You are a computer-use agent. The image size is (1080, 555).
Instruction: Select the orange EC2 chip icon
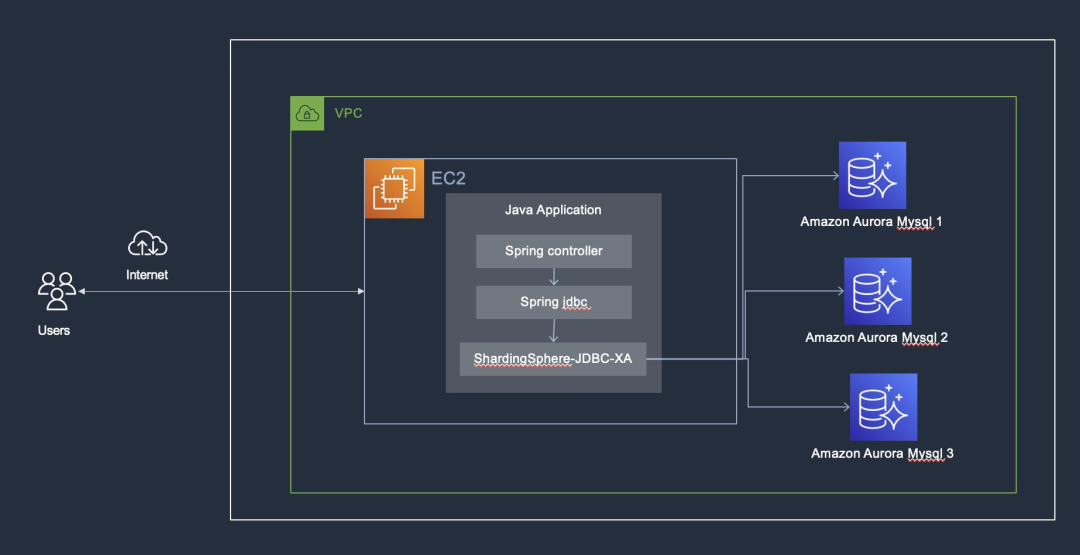[395, 189]
